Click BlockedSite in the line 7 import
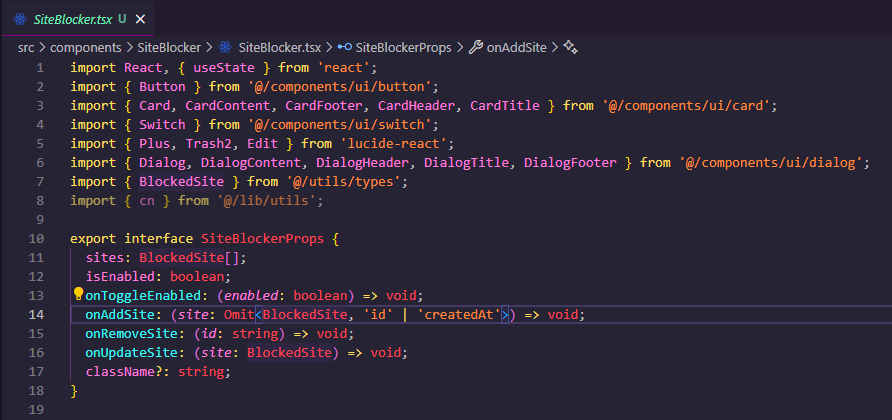This screenshot has width=892, height=420. click(x=181, y=182)
